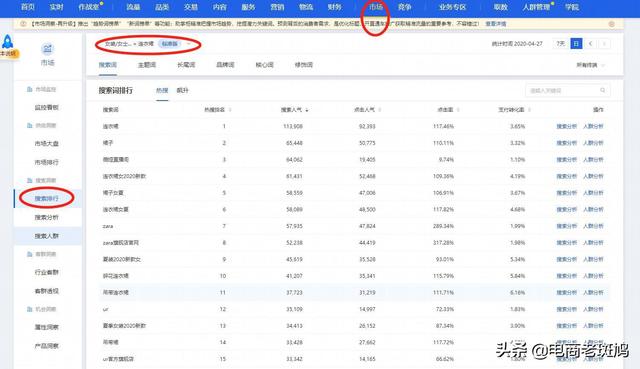Select the 热搜 ranking sub-tab
Image resolution: width=640 pixels, height=369 pixels.
(x=162, y=90)
